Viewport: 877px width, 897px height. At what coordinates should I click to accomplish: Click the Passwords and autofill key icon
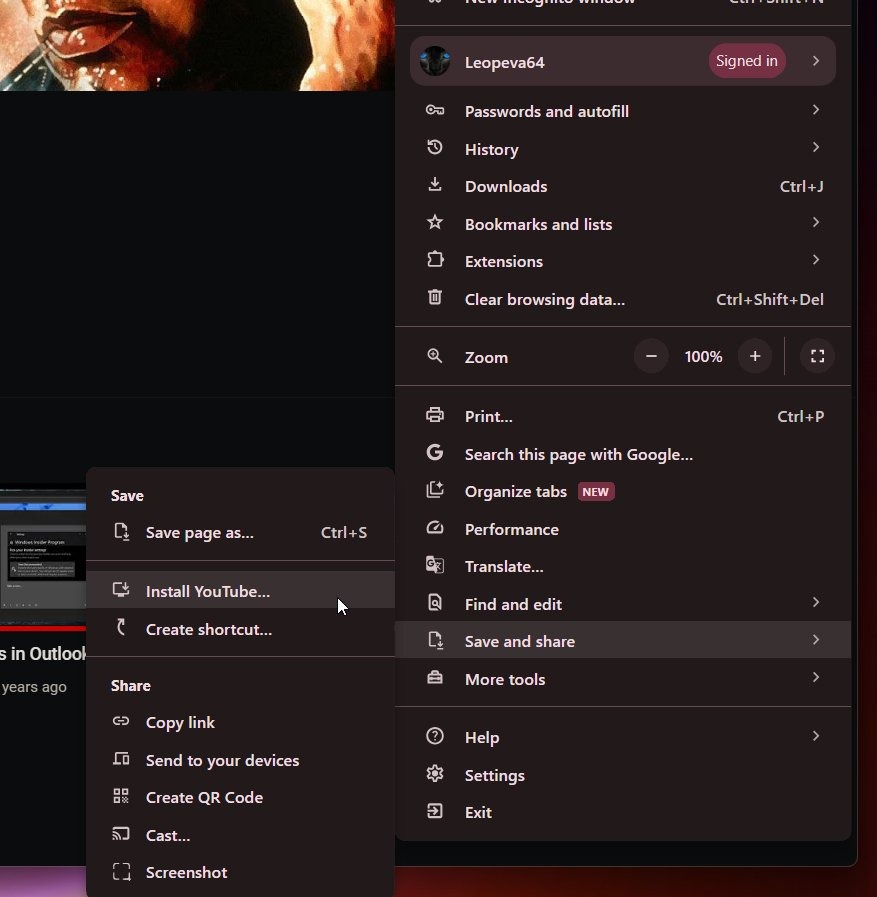coord(435,110)
